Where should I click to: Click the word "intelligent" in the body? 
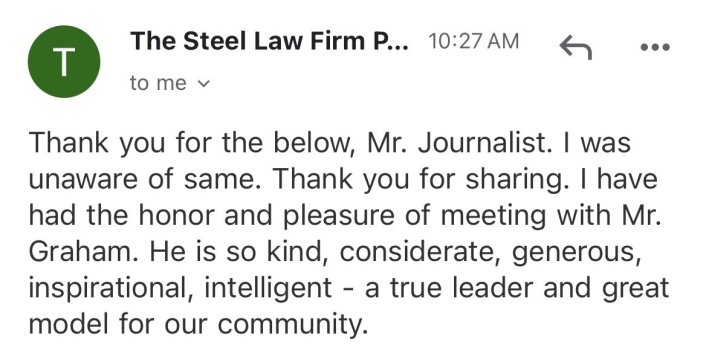tap(268, 289)
